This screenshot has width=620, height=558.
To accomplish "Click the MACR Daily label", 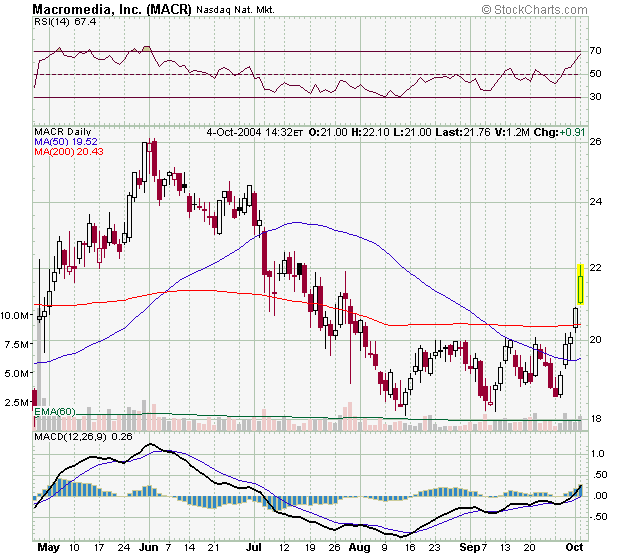I will [62, 132].
